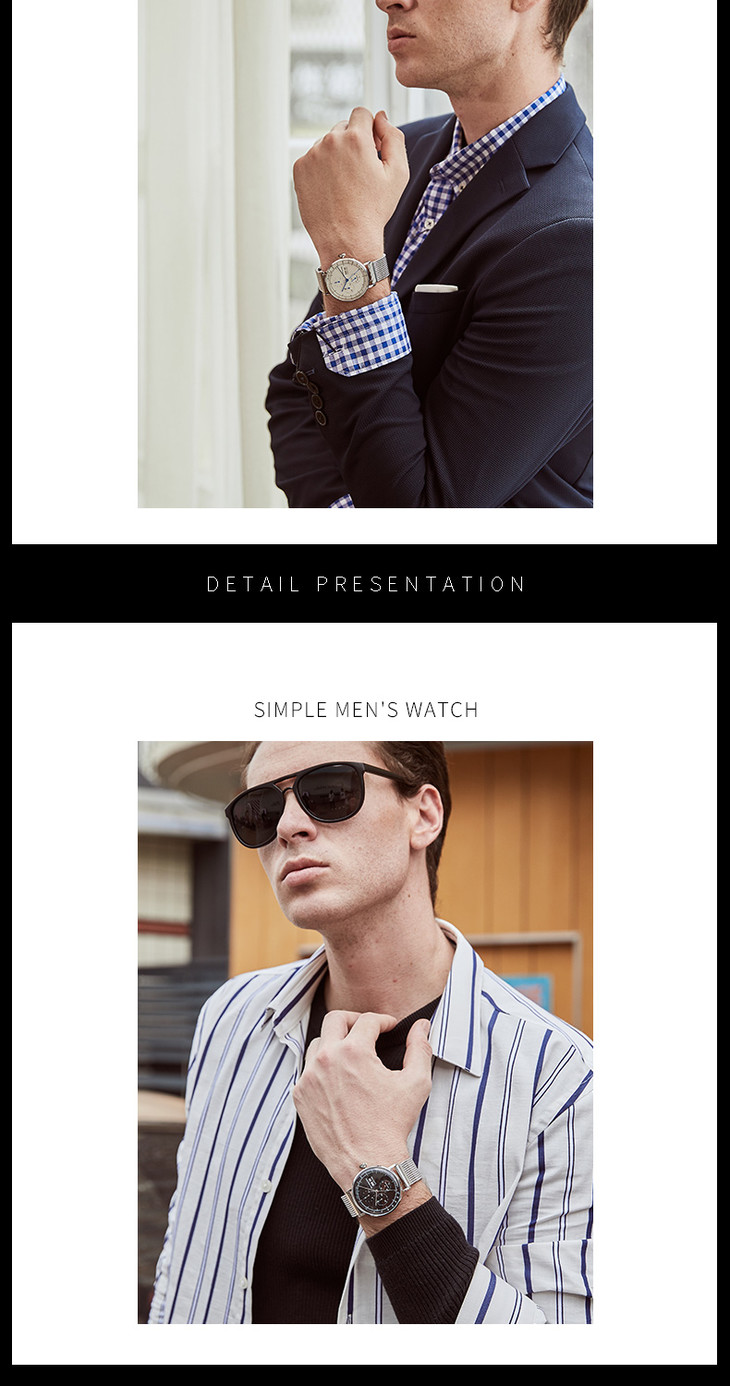Click the navy blazer sleeve buttons
Viewport: 730px width, 1386px height.
click(x=310, y=392)
